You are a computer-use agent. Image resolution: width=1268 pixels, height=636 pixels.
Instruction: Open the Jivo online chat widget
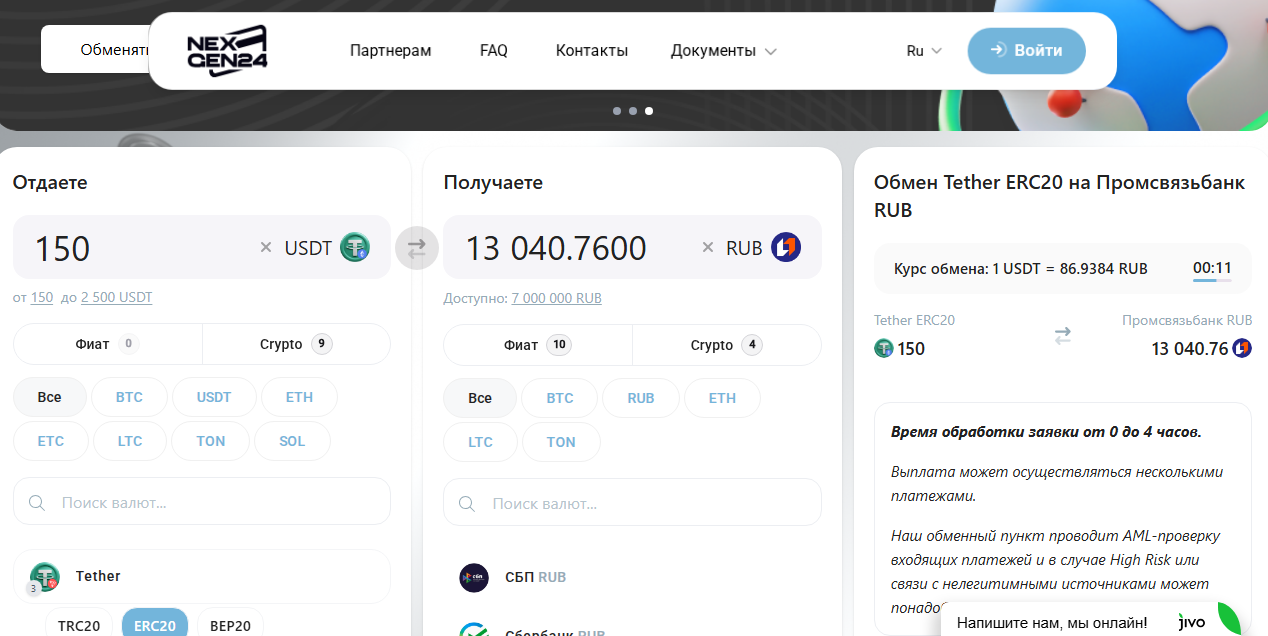[x=1090, y=622]
